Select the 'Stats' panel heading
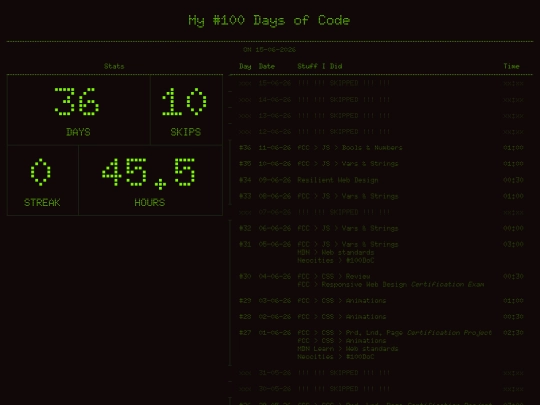The image size is (540, 405). coord(114,66)
